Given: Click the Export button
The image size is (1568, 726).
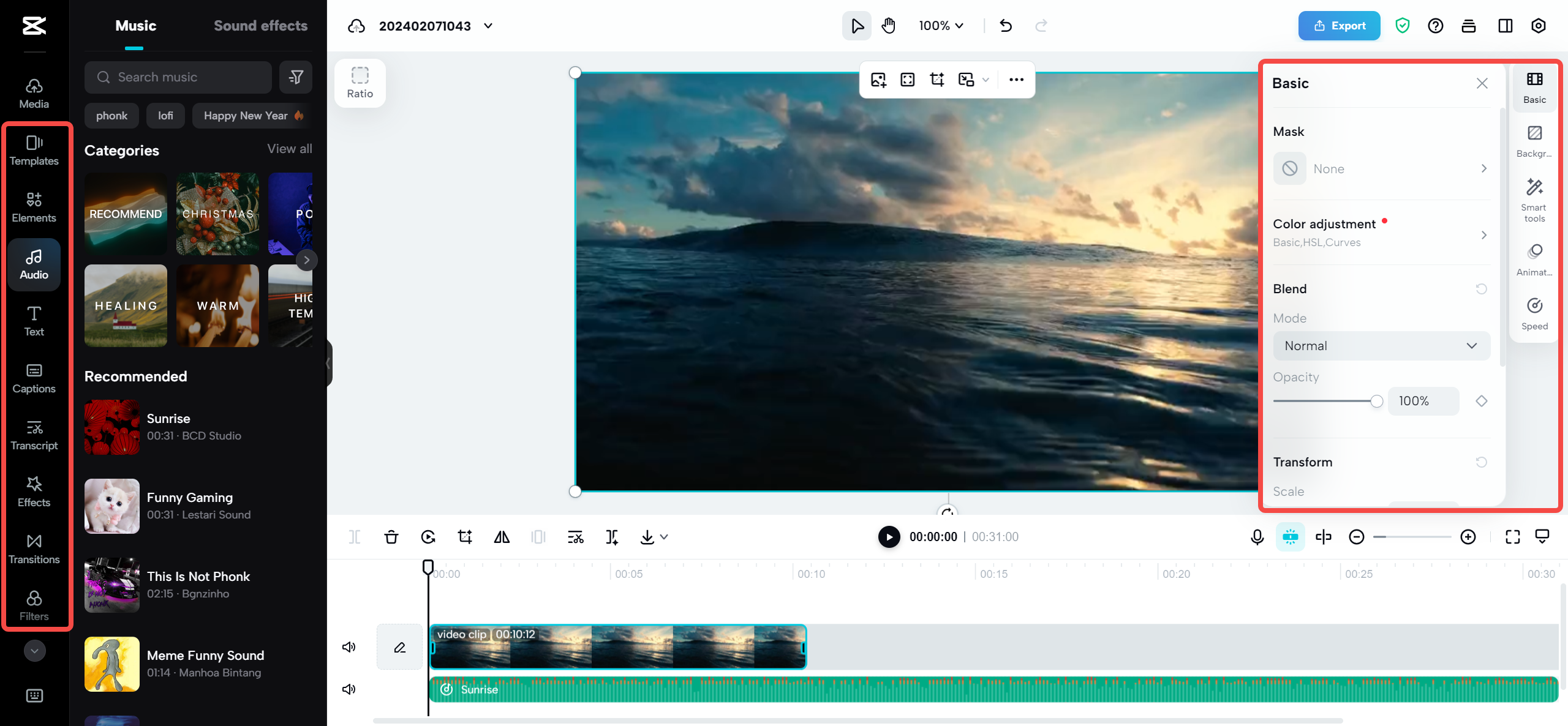Looking at the screenshot, I should 1339,26.
